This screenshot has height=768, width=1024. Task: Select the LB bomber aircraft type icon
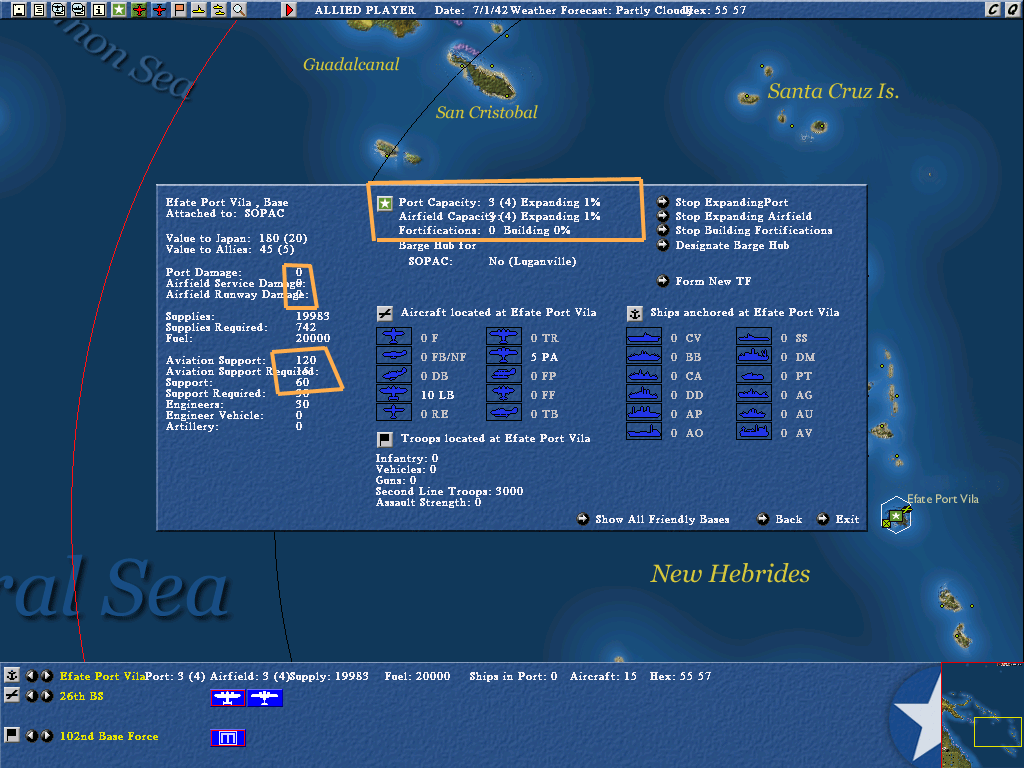click(394, 394)
